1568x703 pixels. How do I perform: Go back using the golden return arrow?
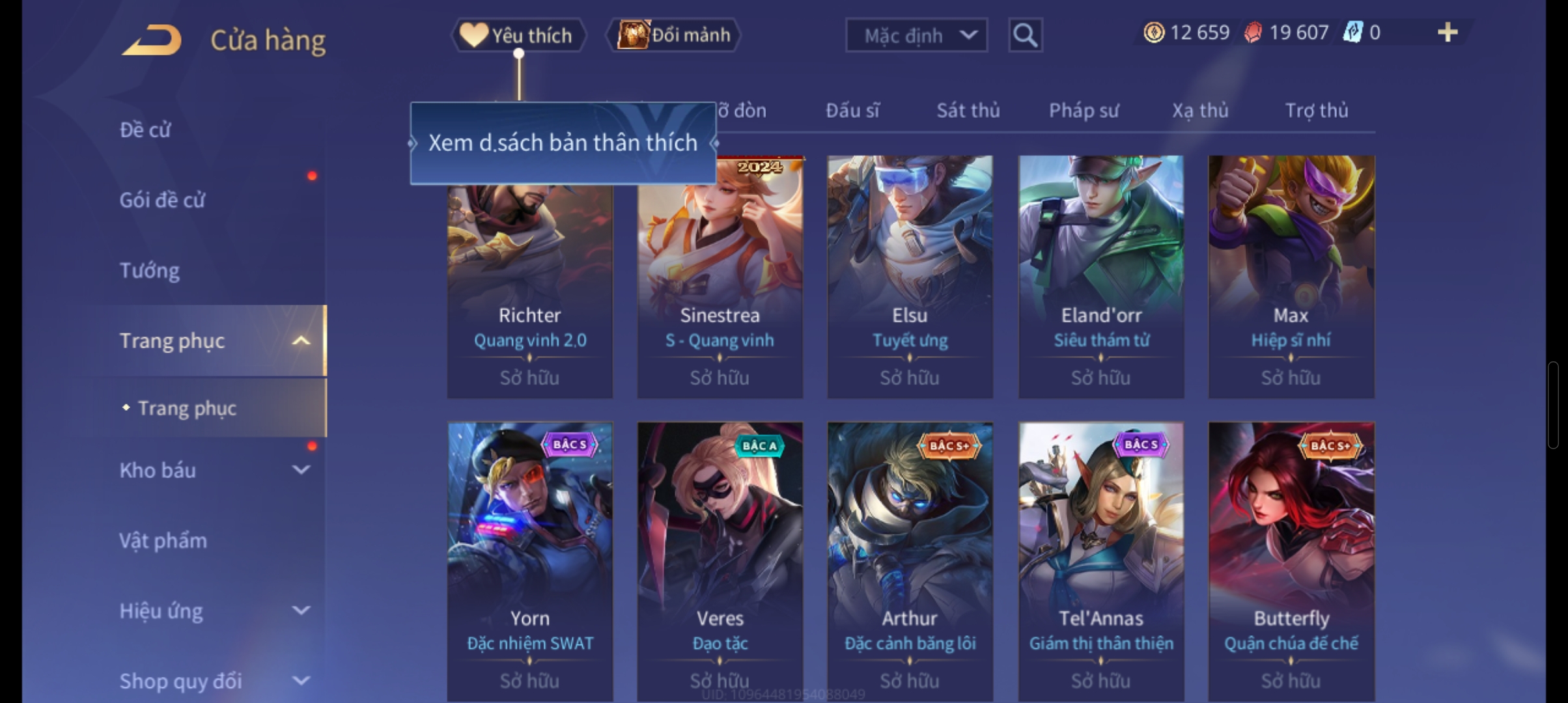[151, 40]
